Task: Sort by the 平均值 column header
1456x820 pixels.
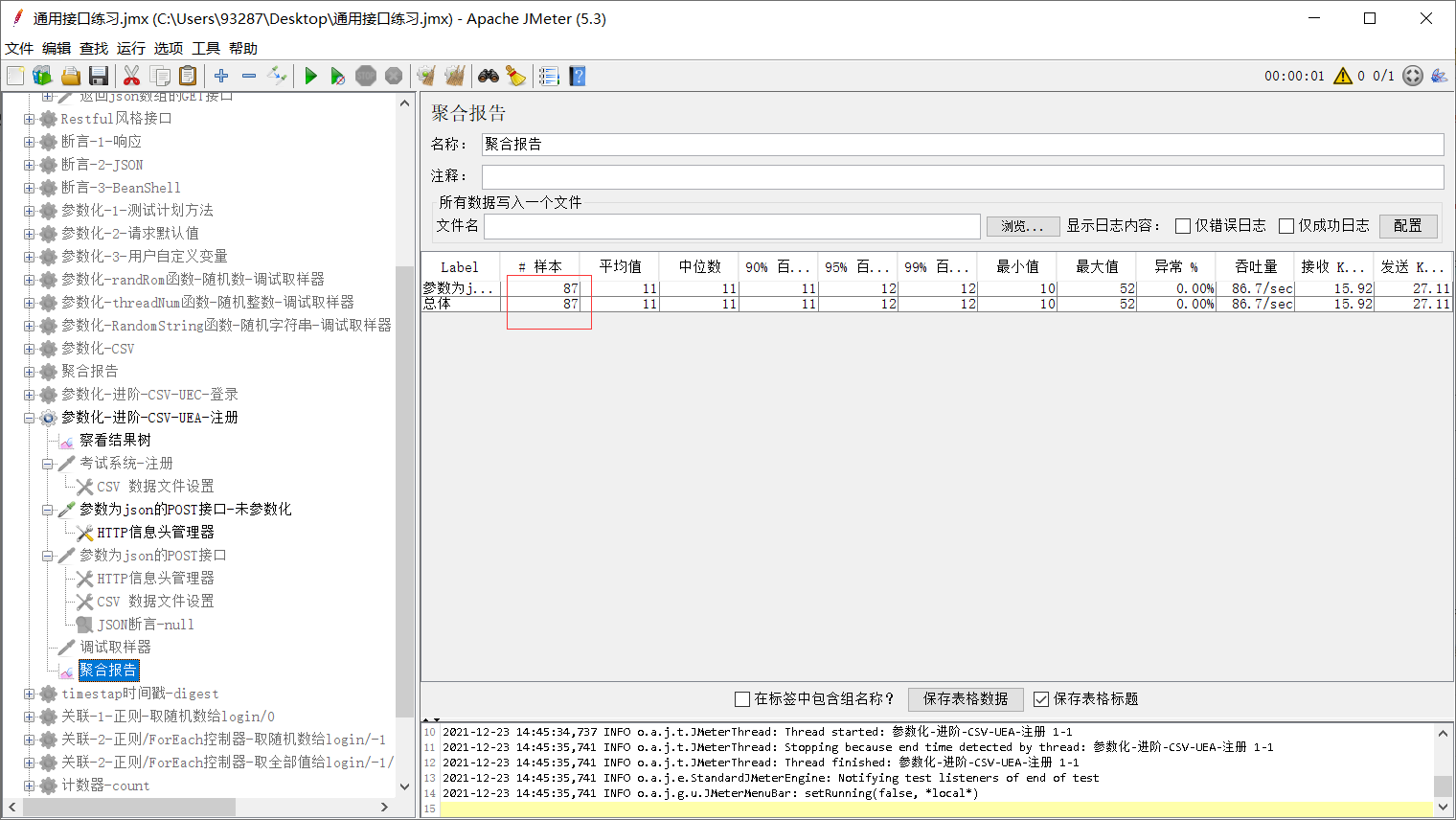Action: coord(620,267)
